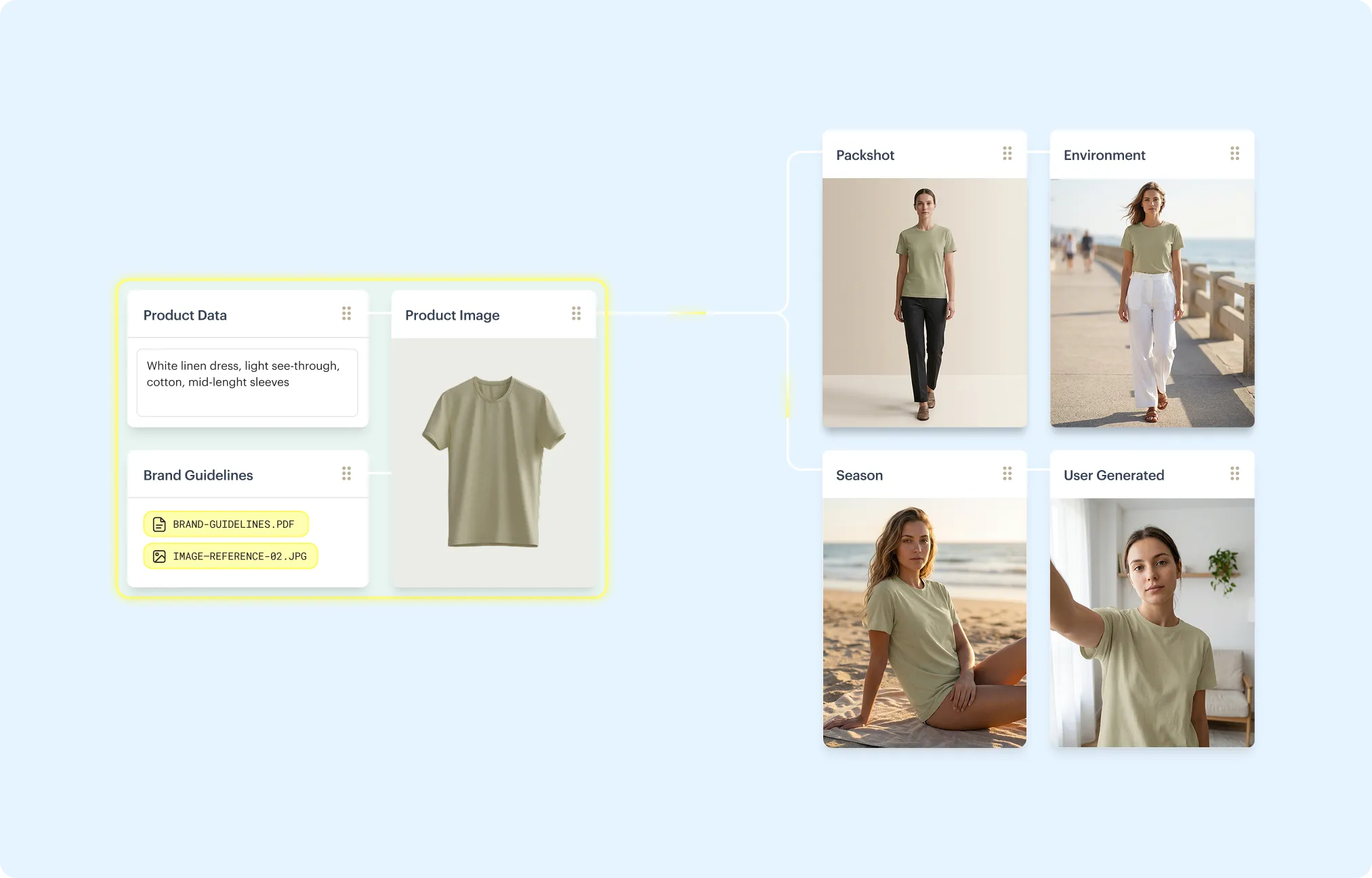Select the Packshot studio model image
Screen dimensions: 1372x878
[924, 302]
